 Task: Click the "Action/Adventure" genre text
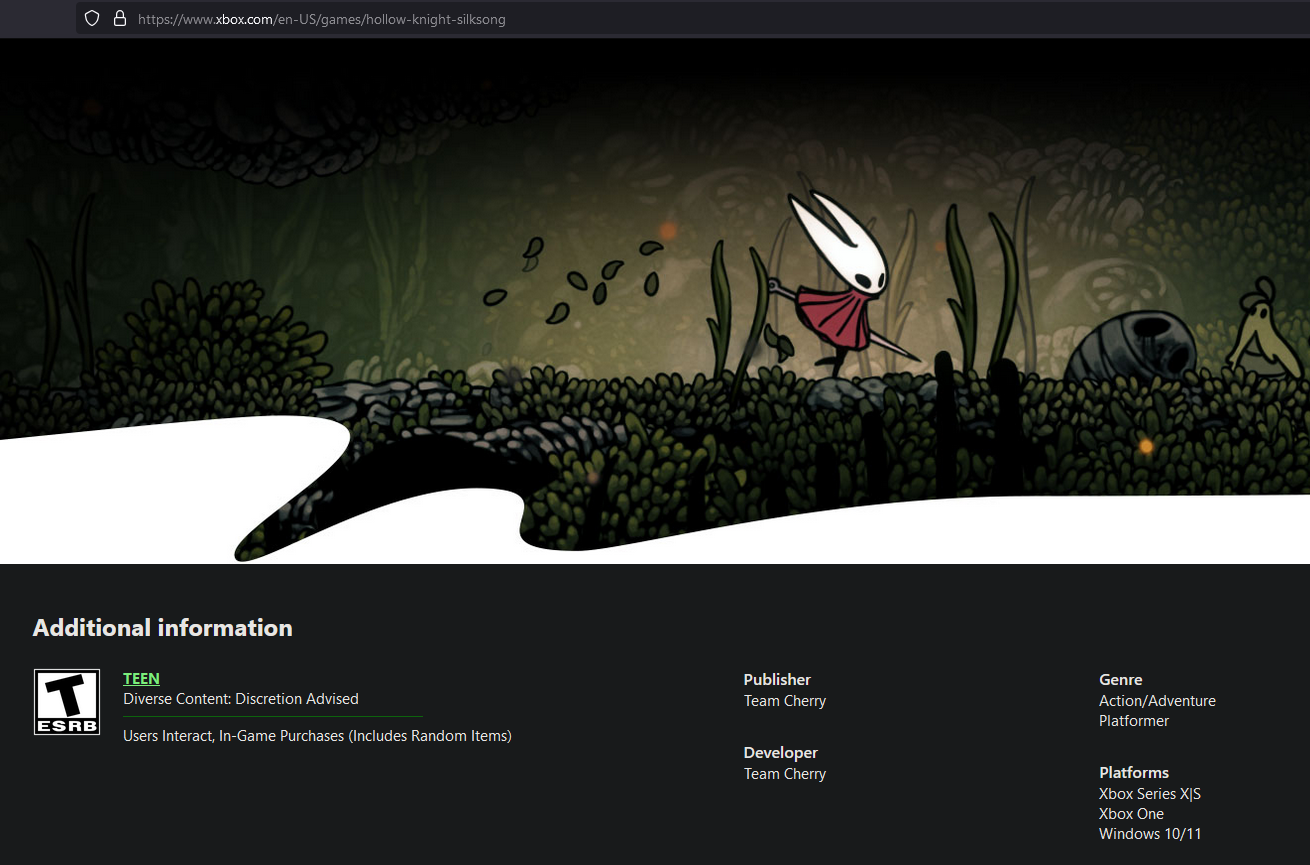(x=1157, y=701)
